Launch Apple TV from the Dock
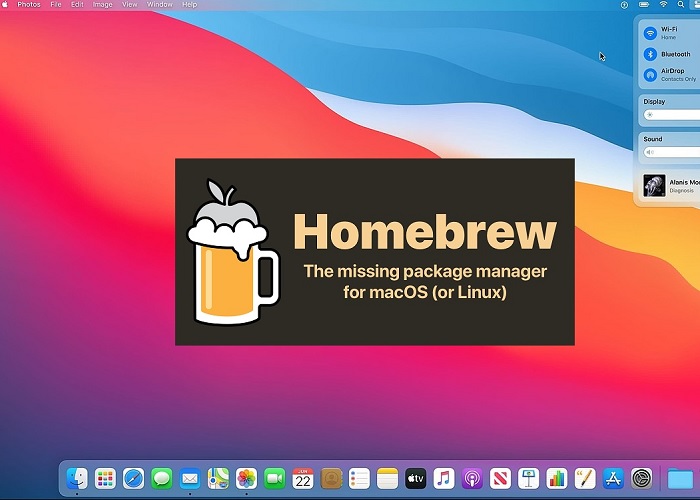The image size is (700, 500). (x=416, y=479)
